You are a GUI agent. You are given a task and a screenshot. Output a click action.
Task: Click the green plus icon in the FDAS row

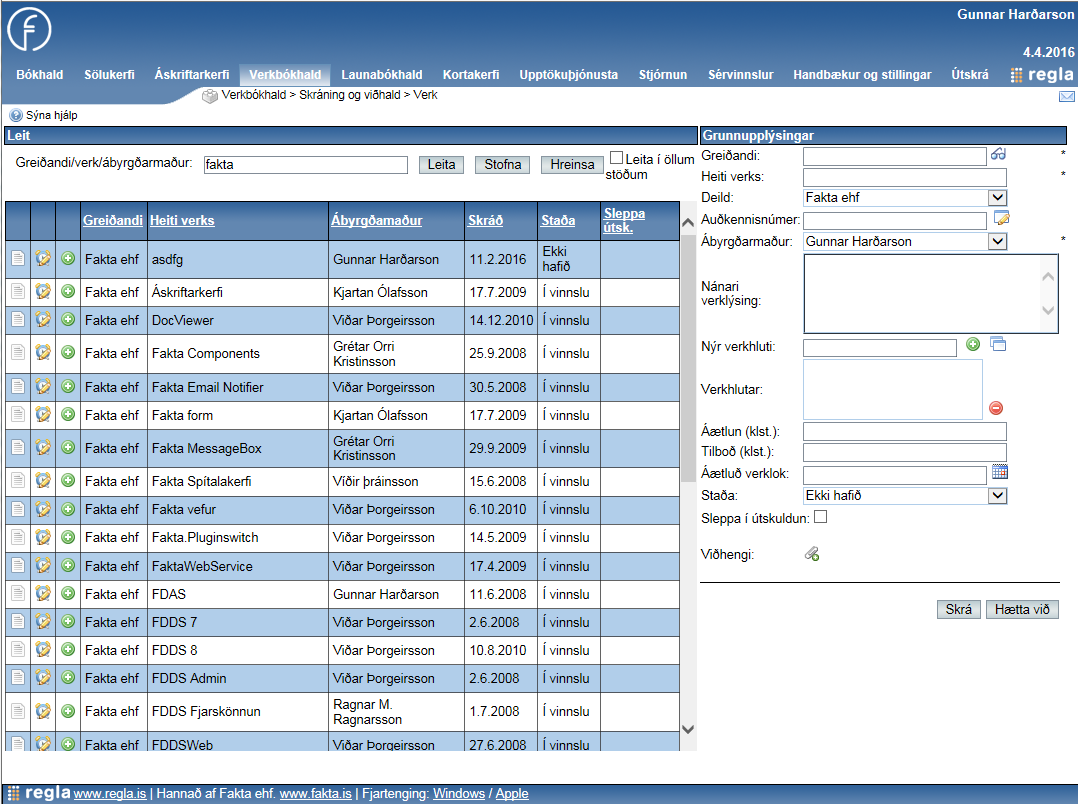(x=68, y=594)
